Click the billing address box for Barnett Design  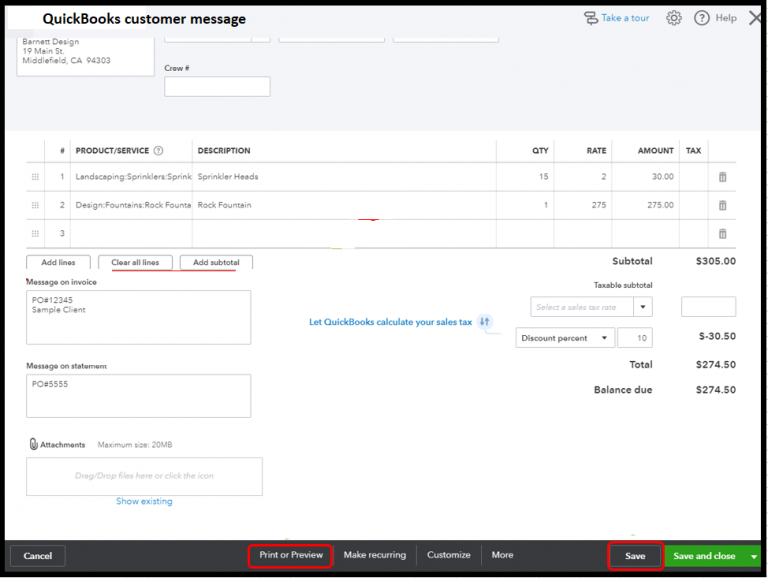tap(86, 55)
